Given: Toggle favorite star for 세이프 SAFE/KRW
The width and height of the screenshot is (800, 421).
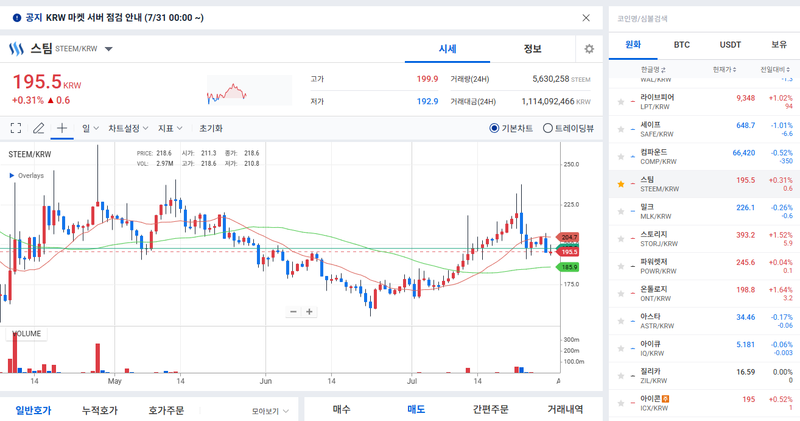Looking at the screenshot, I should (621, 130).
